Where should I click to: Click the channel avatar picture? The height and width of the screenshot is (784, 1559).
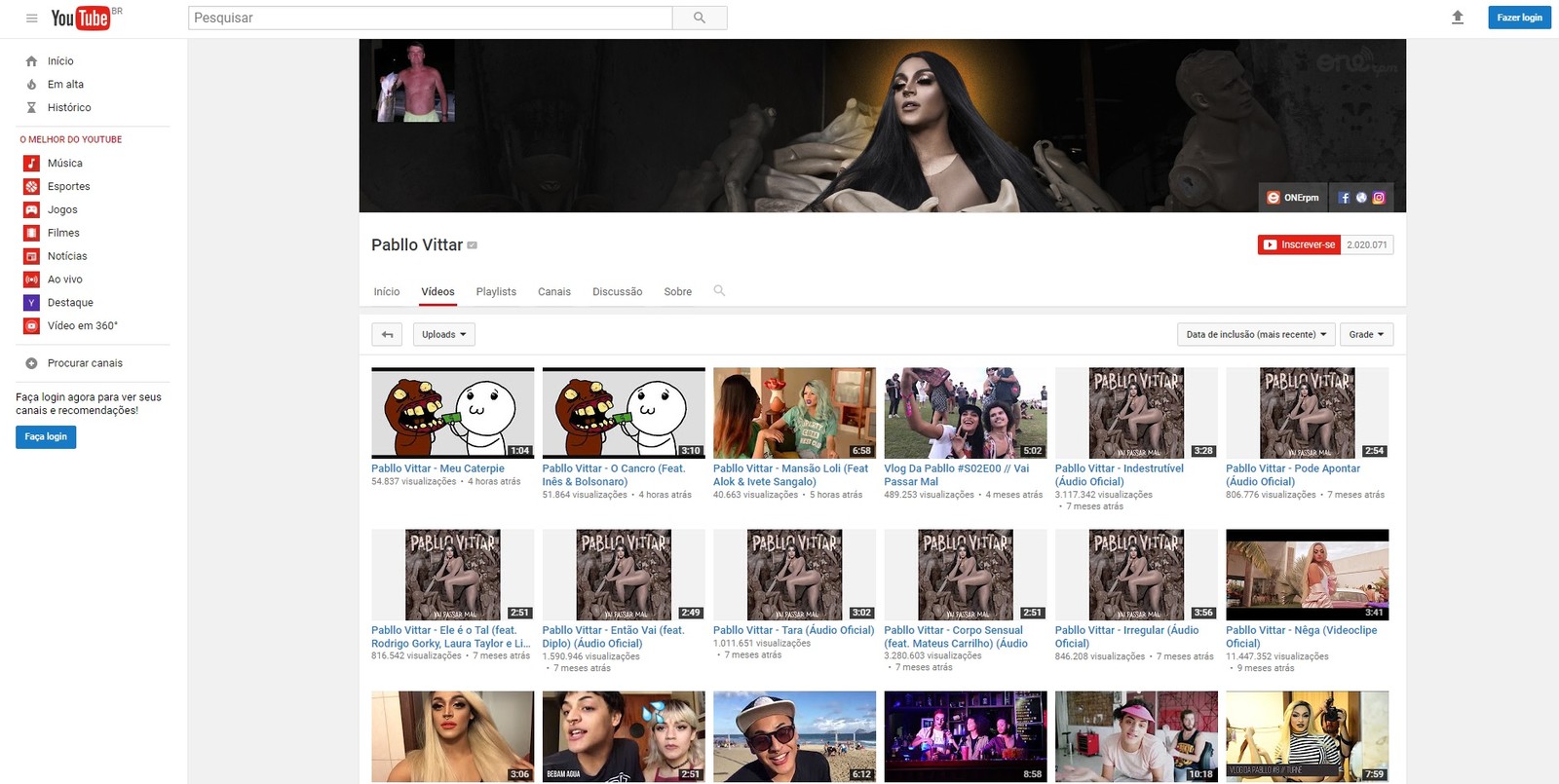click(x=414, y=82)
